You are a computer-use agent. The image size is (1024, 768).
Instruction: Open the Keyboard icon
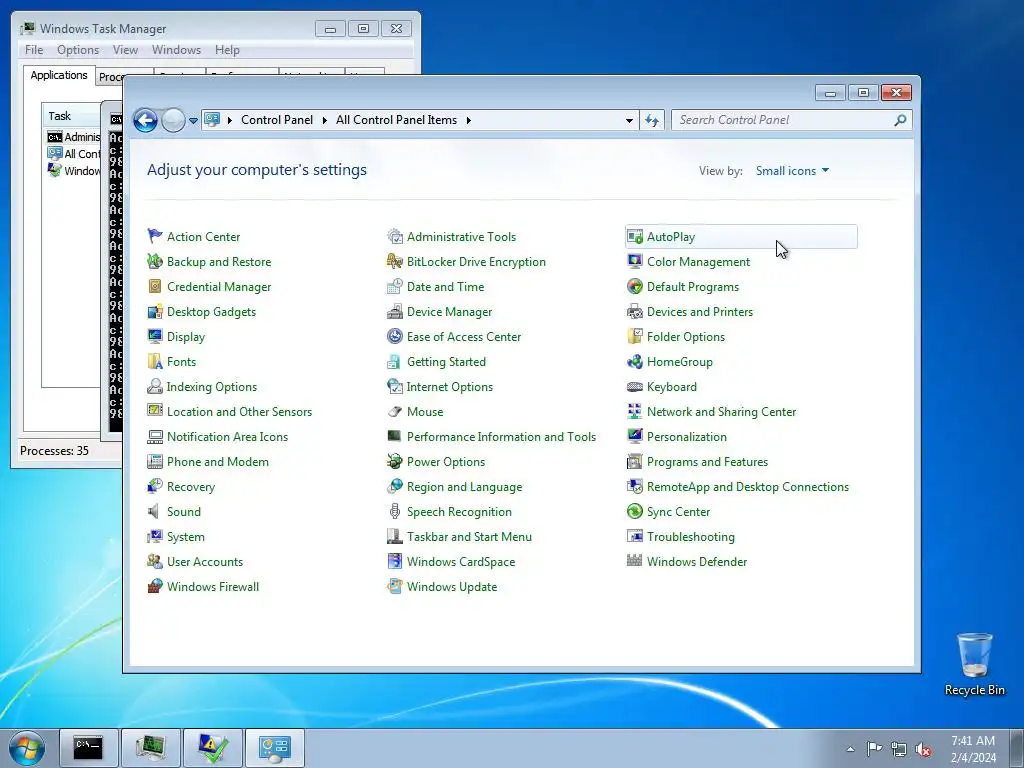coord(635,387)
